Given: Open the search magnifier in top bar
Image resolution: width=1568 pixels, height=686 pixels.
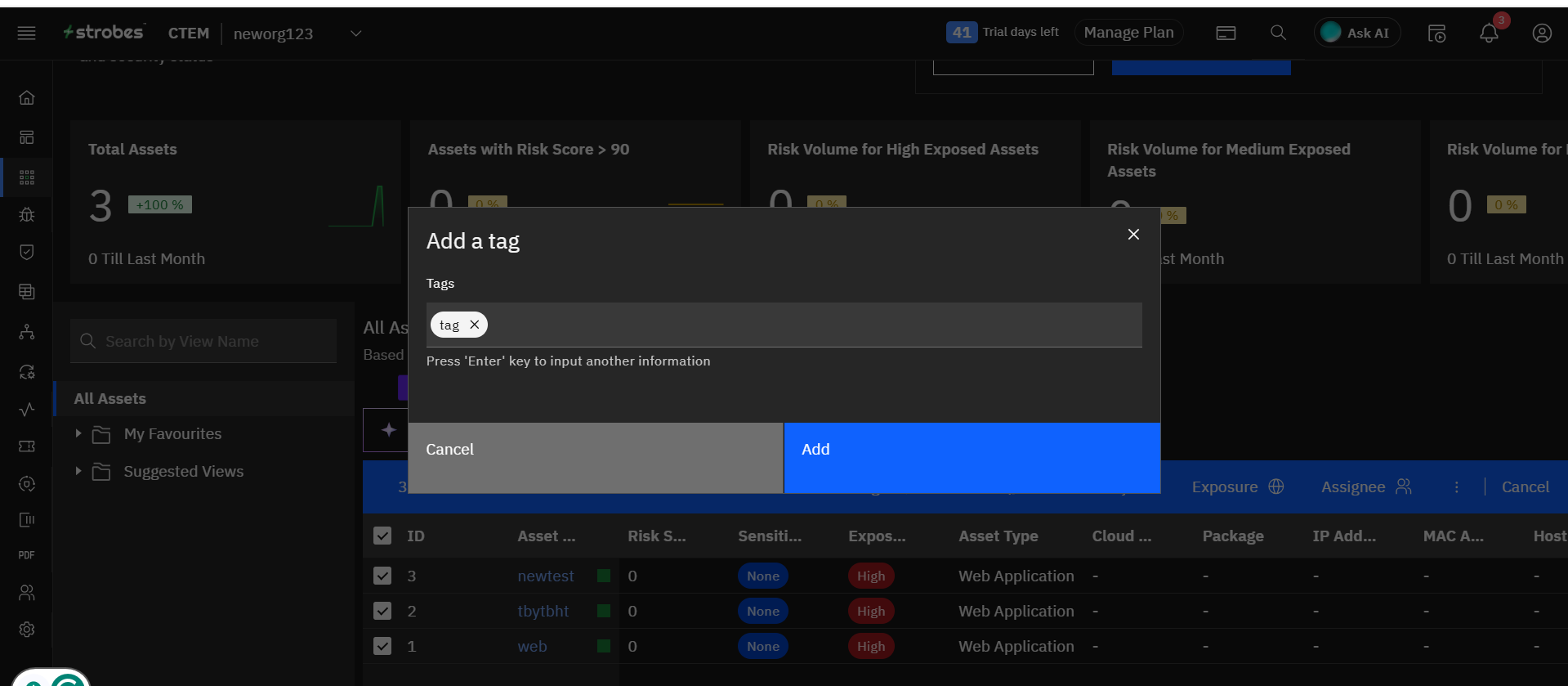Looking at the screenshot, I should click(1278, 33).
